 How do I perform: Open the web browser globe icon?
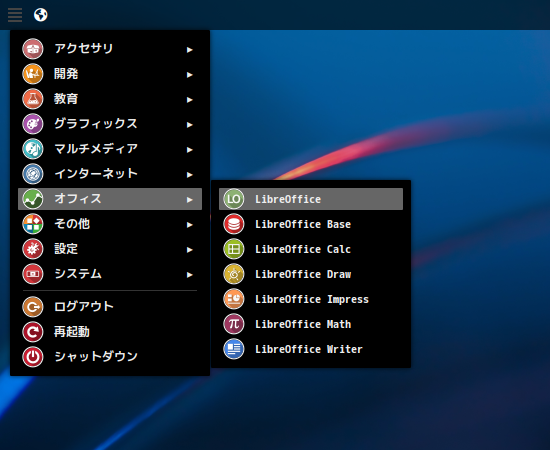click(x=41, y=15)
